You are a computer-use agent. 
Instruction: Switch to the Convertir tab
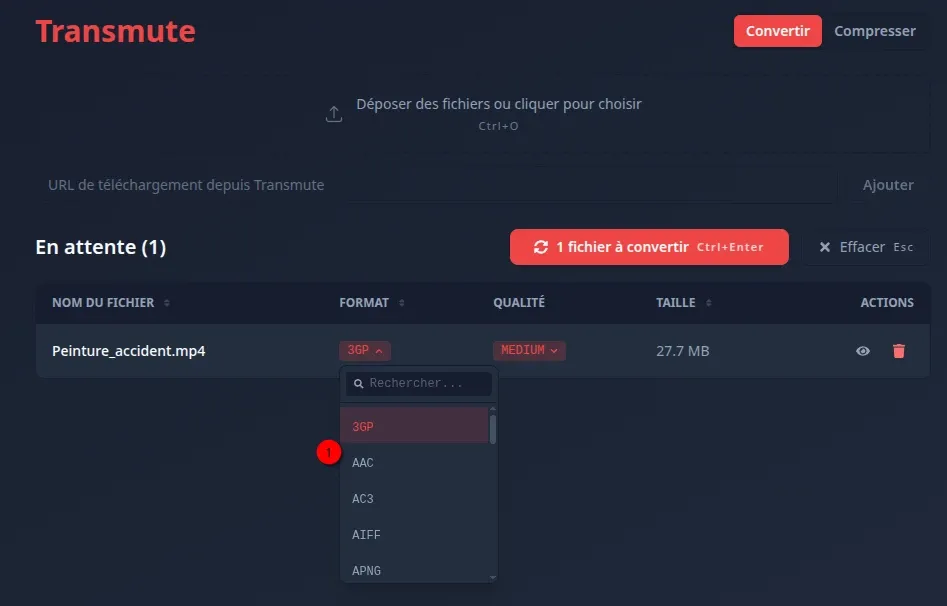777,31
